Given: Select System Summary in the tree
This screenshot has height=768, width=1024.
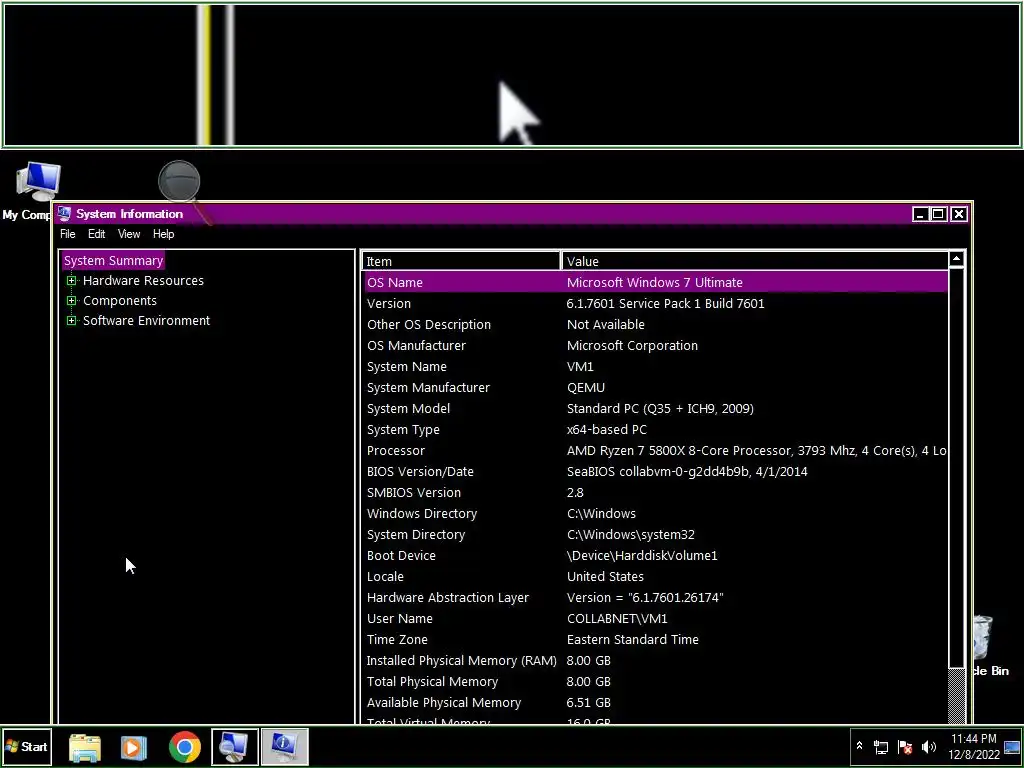Looking at the screenshot, I should (113, 261).
